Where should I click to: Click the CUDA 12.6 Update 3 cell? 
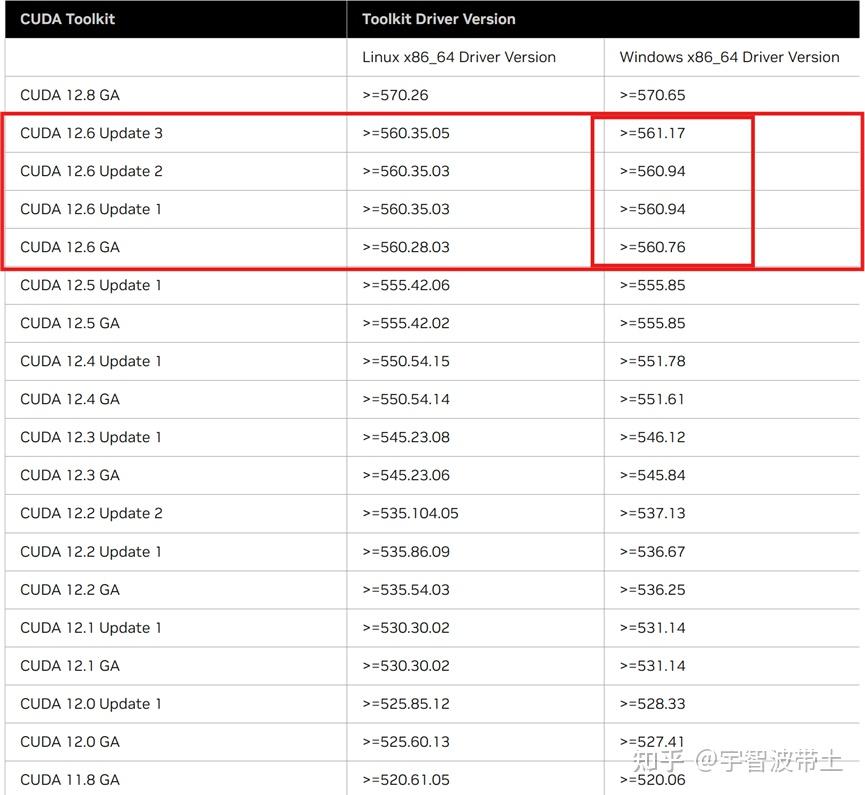tap(91, 133)
